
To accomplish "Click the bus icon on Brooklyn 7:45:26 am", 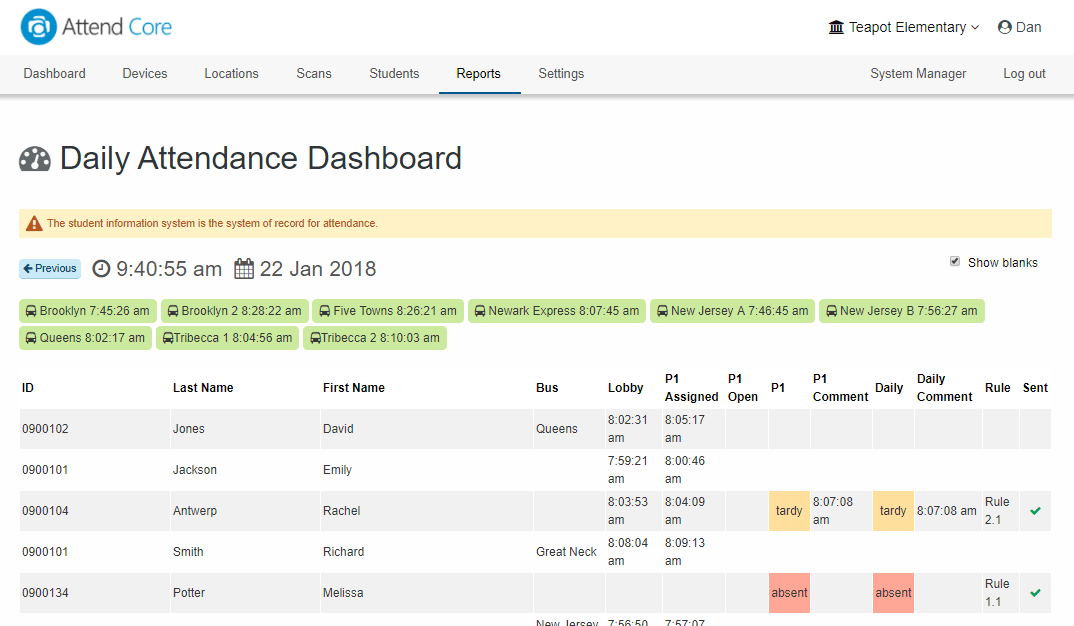I will (31, 311).
